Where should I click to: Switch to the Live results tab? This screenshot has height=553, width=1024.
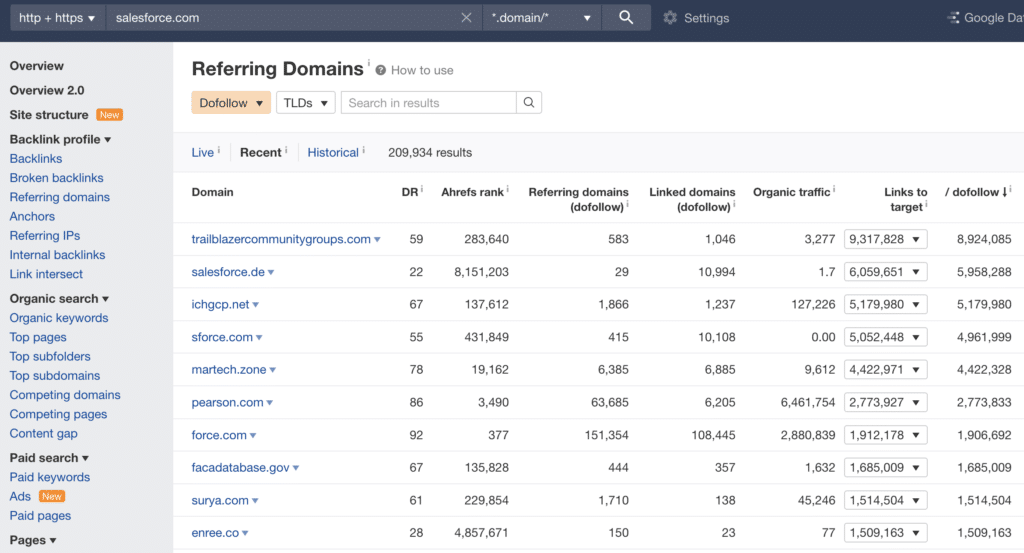coord(203,153)
